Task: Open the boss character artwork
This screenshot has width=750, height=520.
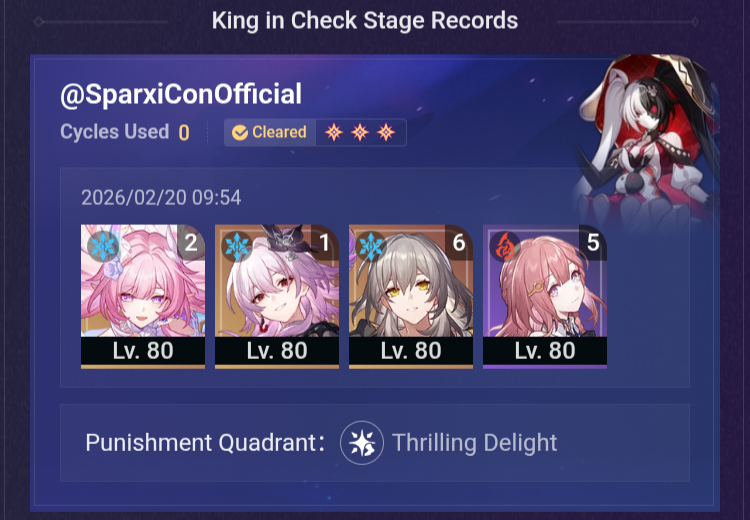Action: point(646,139)
